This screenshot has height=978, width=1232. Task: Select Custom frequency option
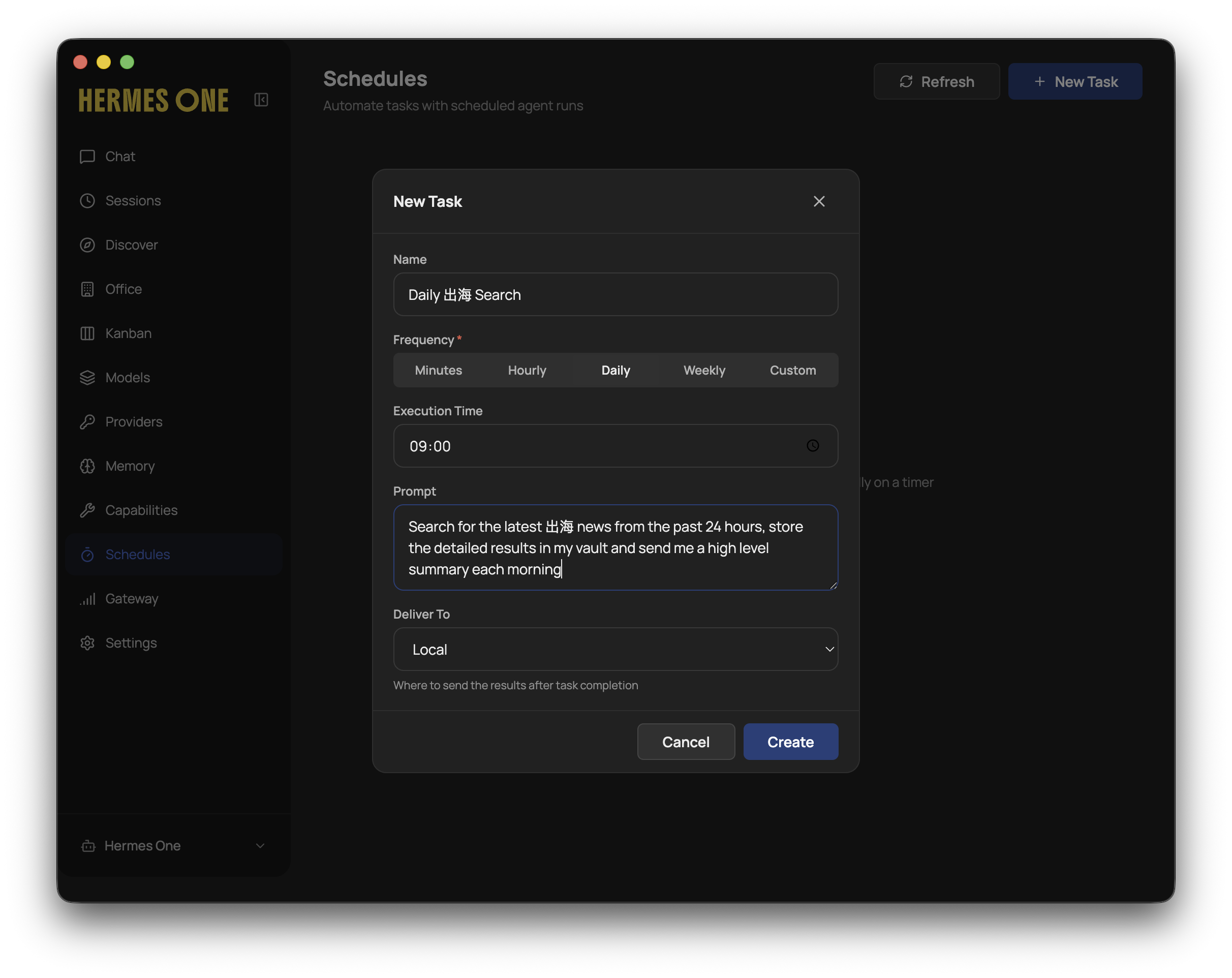coord(792,371)
